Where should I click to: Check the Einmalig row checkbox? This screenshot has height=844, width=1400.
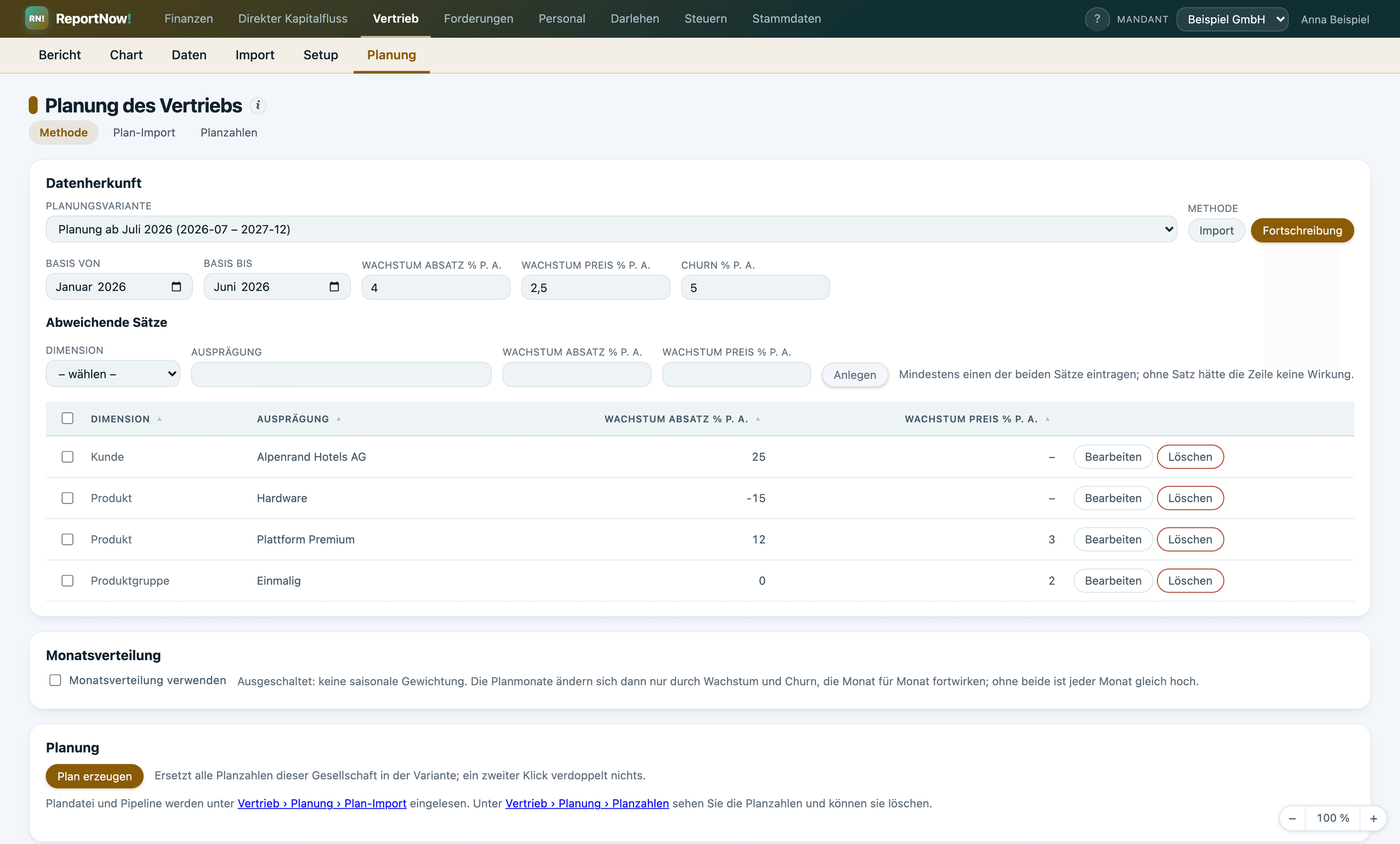tap(67, 580)
